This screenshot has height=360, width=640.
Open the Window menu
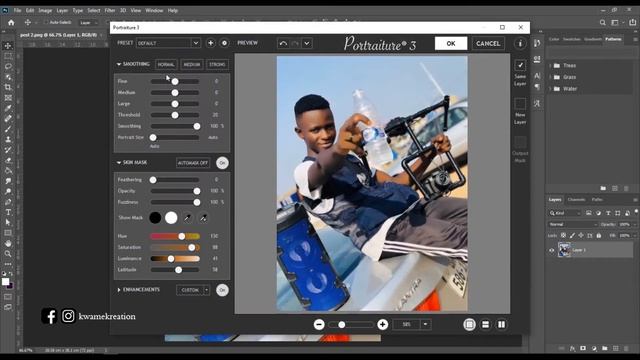click(154, 10)
